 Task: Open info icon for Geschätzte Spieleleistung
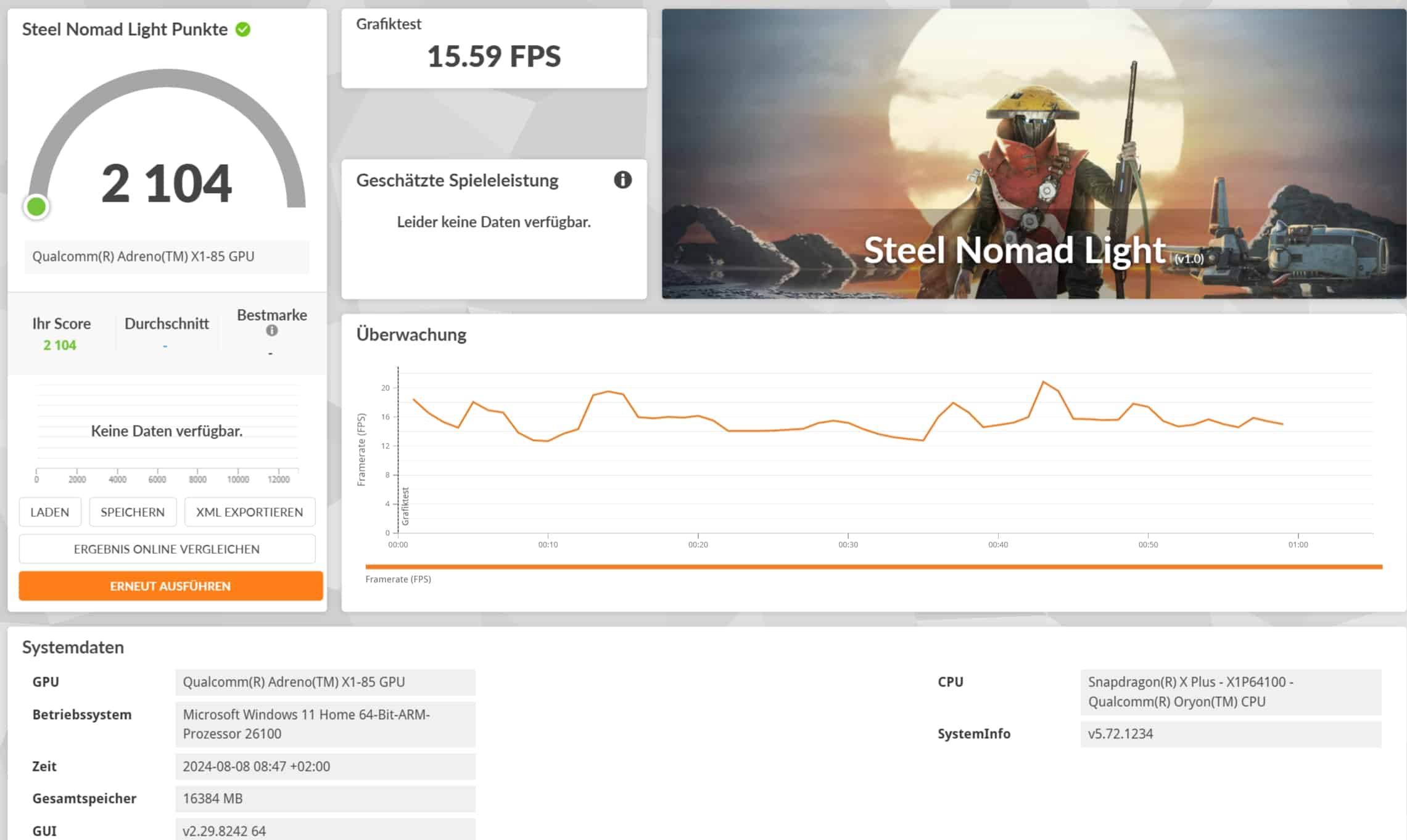(622, 180)
